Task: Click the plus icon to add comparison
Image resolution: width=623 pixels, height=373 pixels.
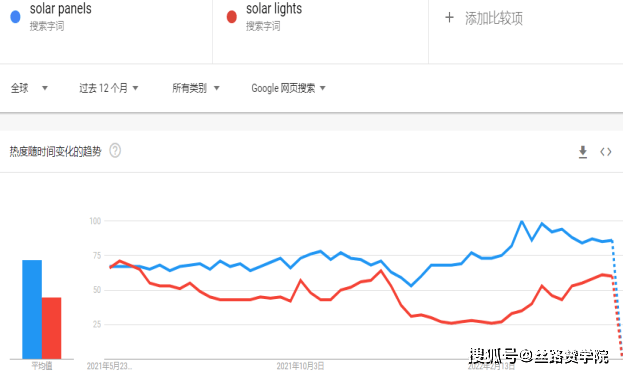Action: pos(449,17)
